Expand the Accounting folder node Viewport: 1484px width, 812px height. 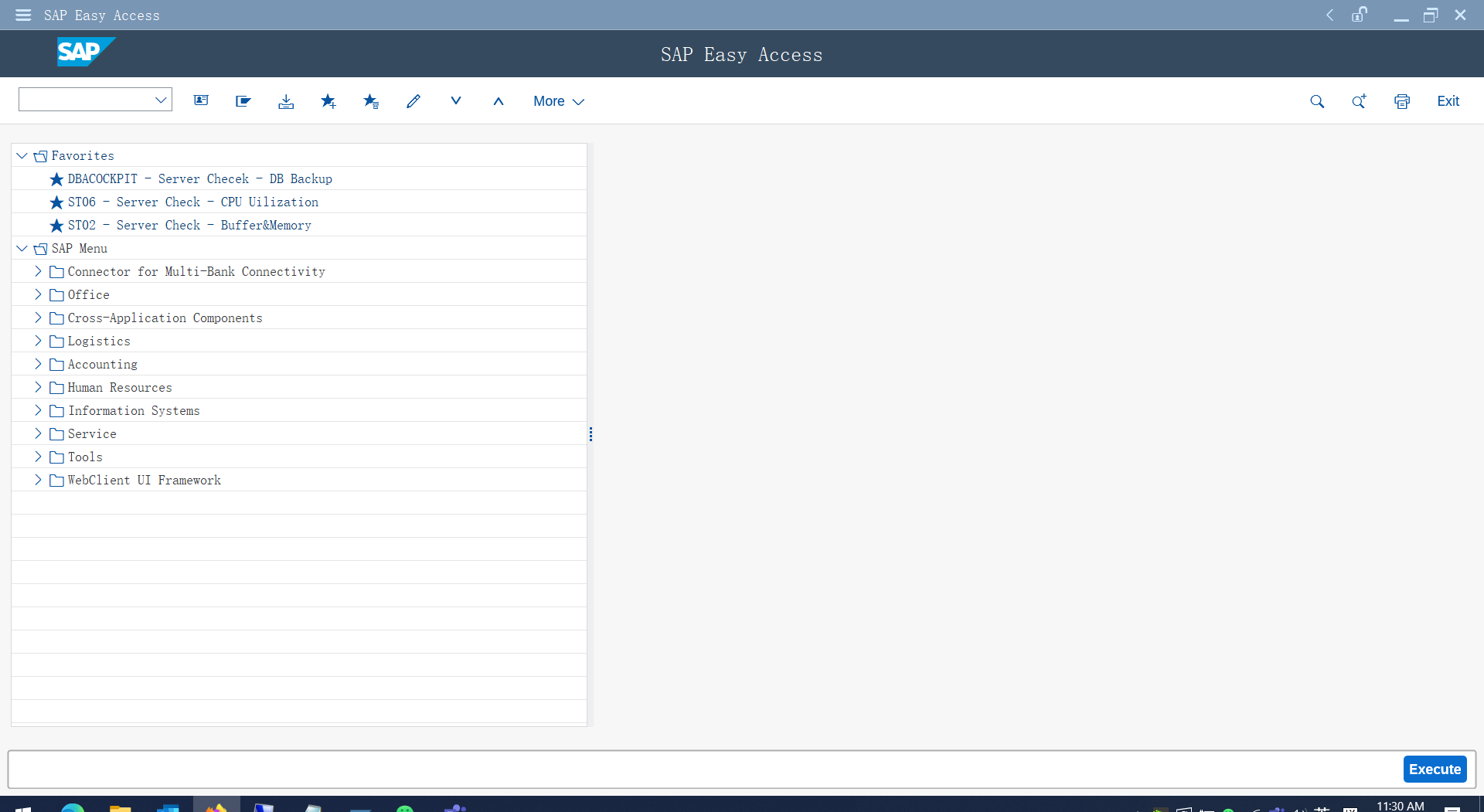click(38, 364)
